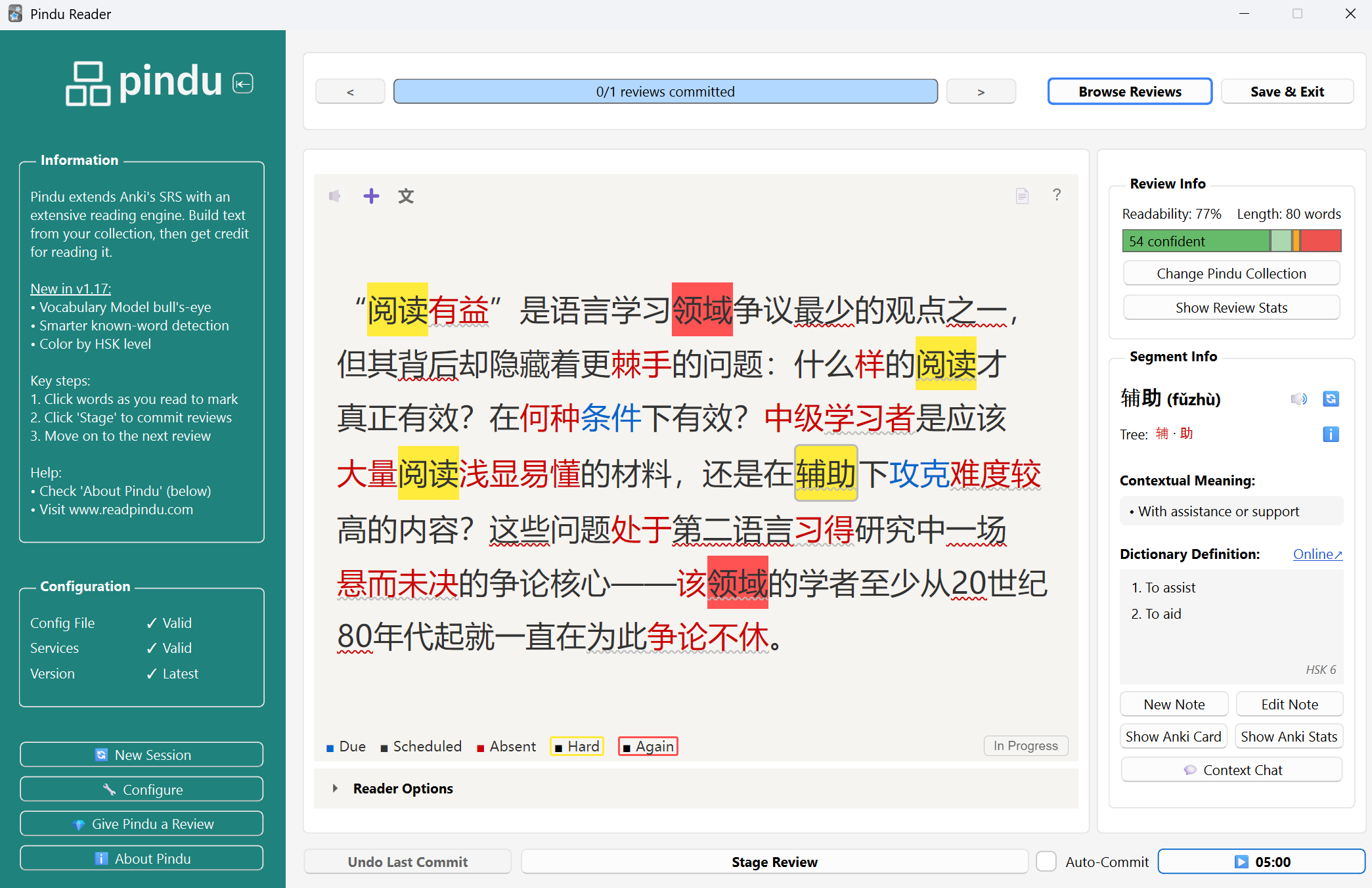1372x888 pixels.
Task: Open reader help question mark
Action: [x=1057, y=195]
